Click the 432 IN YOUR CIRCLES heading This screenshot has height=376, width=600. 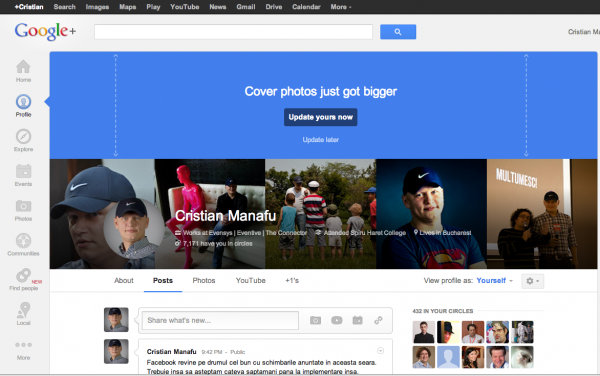[443, 311]
